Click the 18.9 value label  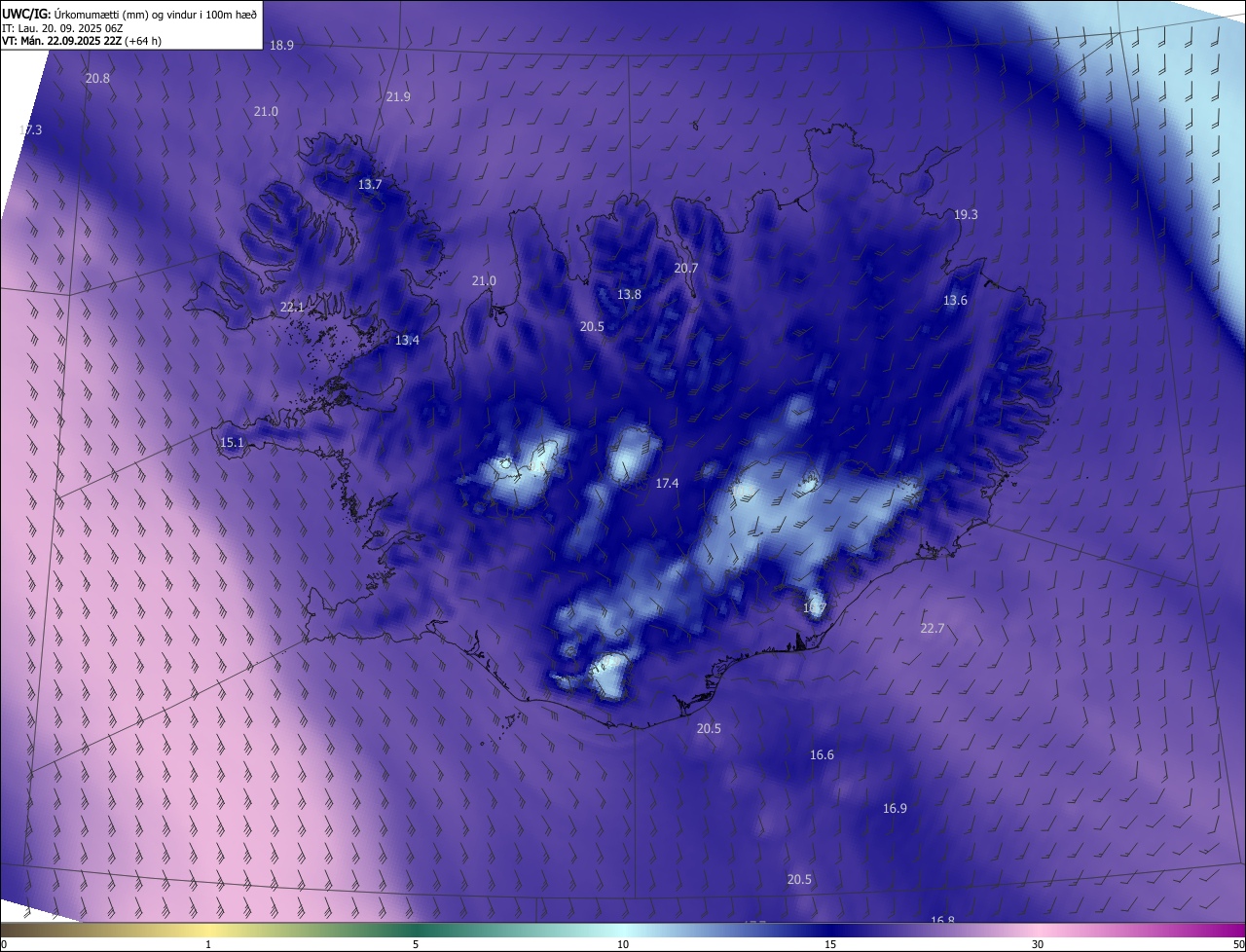point(281,45)
